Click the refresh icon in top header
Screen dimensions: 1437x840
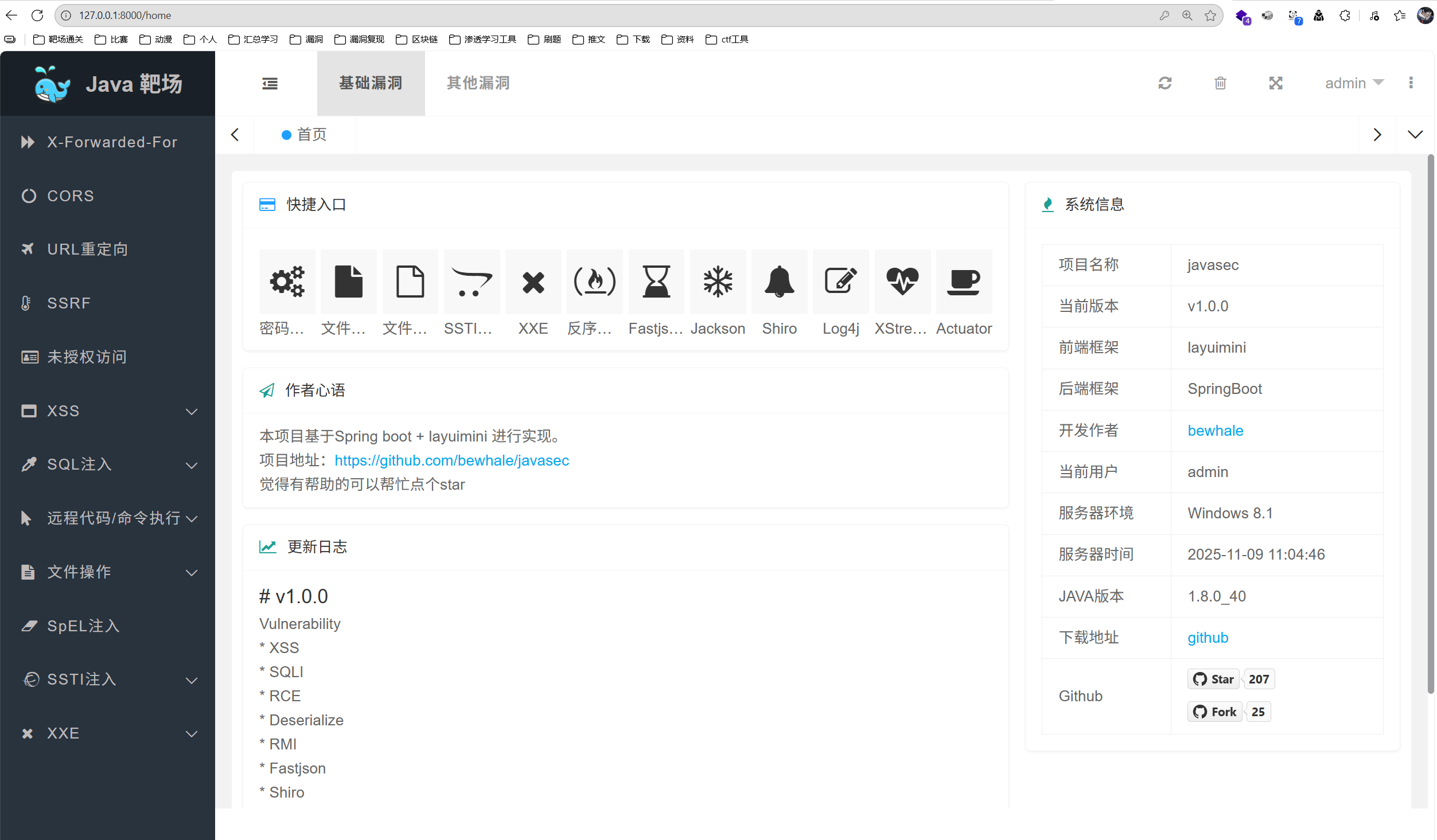pos(1165,83)
